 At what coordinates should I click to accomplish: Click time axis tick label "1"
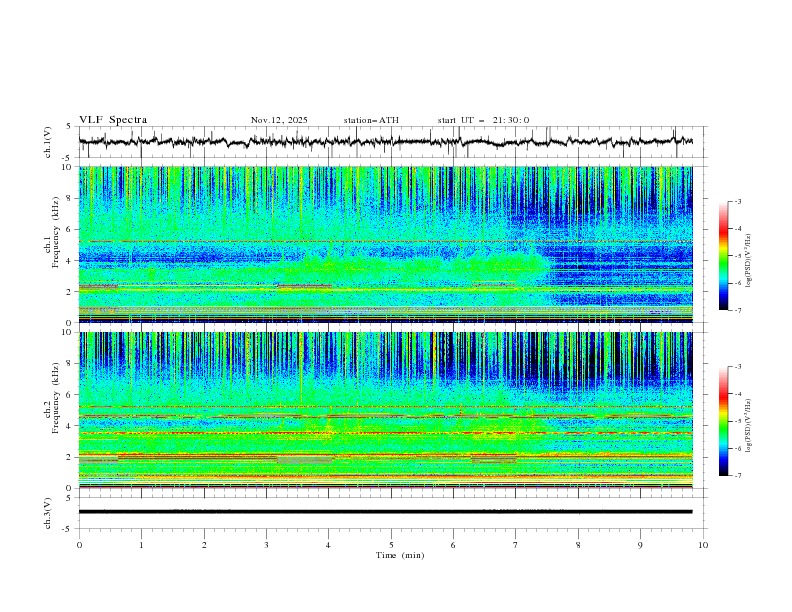(x=141, y=545)
